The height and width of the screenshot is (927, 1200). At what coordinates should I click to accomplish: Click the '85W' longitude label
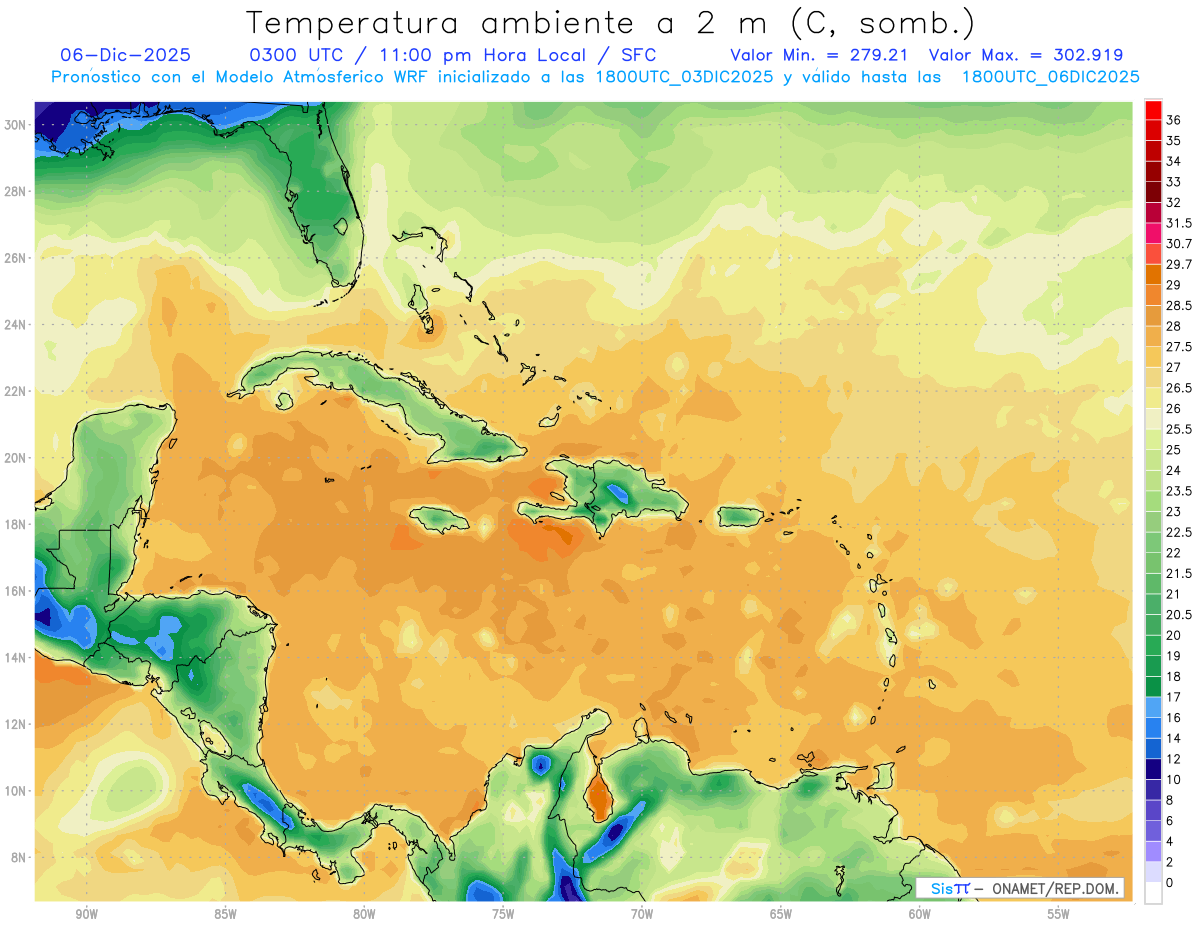(x=225, y=914)
